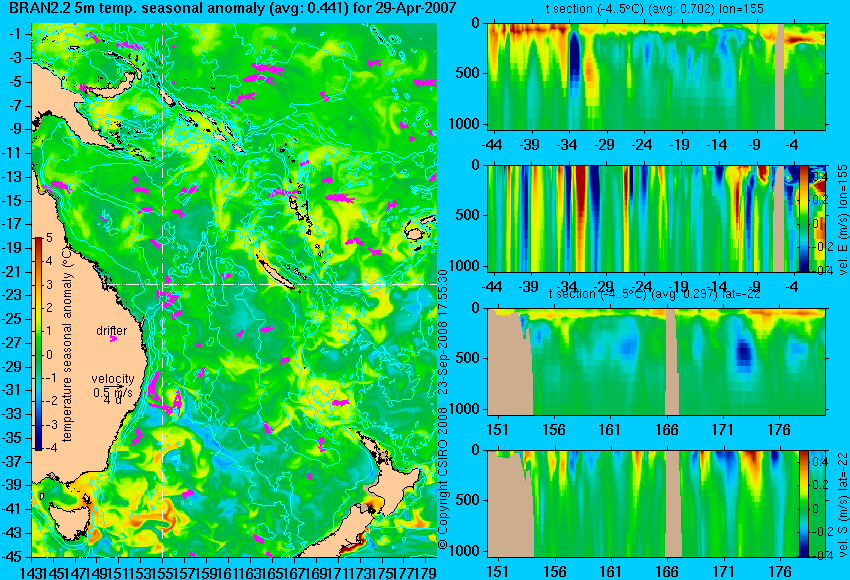Click the temperature anomaly color bar at value 5
850x580 pixels.
pyautogui.click(x=38, y=241)
